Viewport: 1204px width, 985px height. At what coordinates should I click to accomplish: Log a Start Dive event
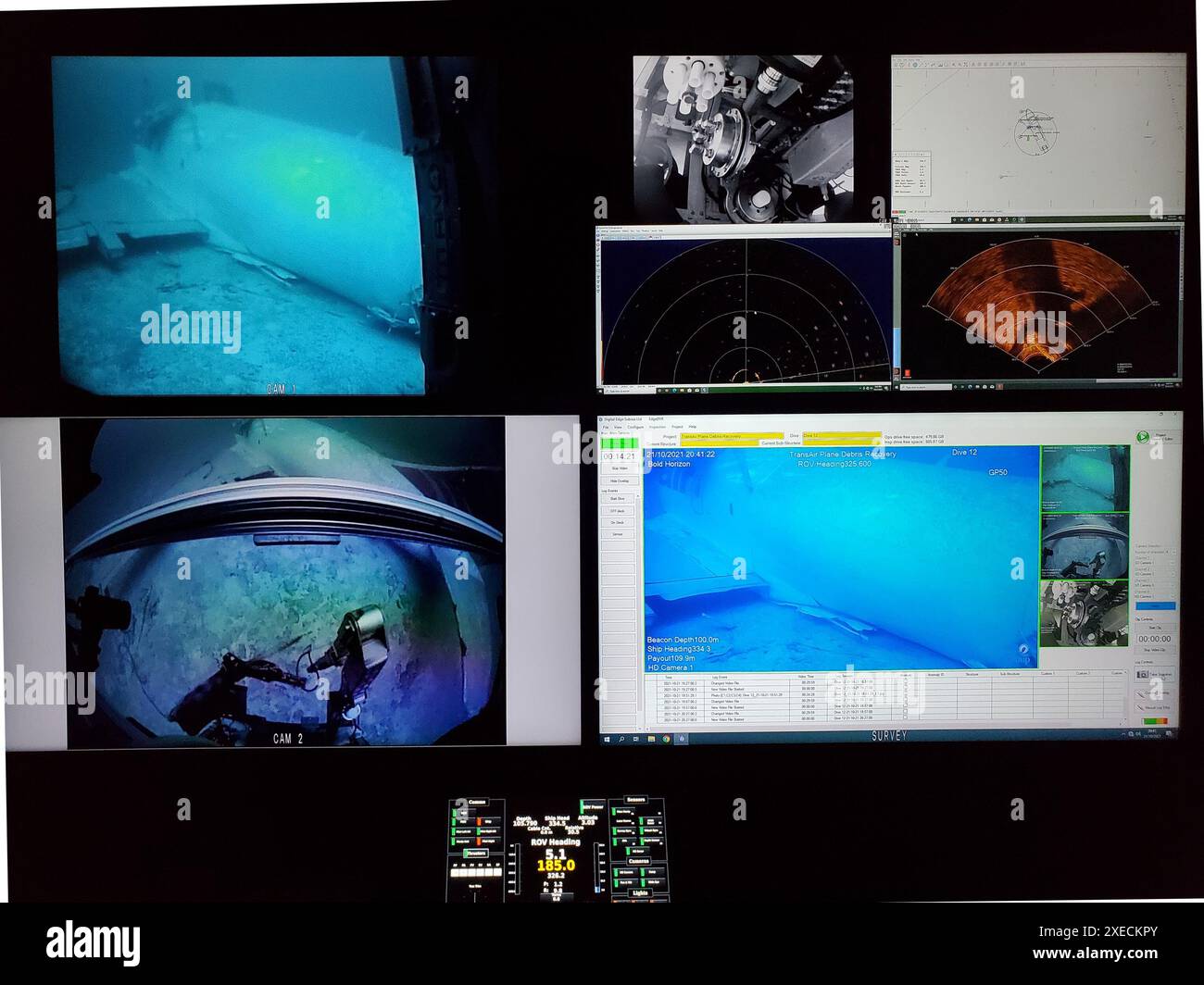619,499
